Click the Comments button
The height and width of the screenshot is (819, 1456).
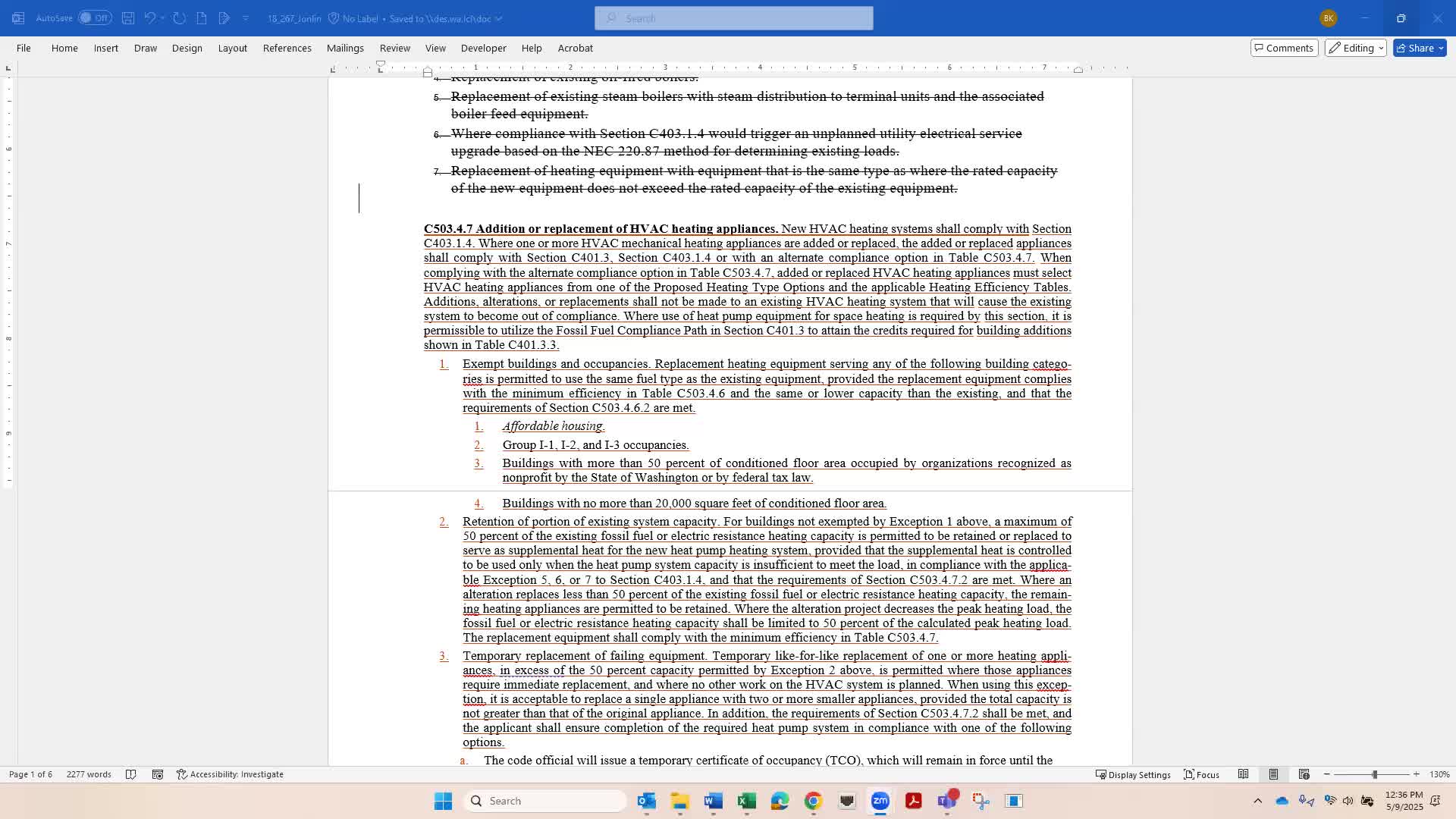(x=1284, y=48)
